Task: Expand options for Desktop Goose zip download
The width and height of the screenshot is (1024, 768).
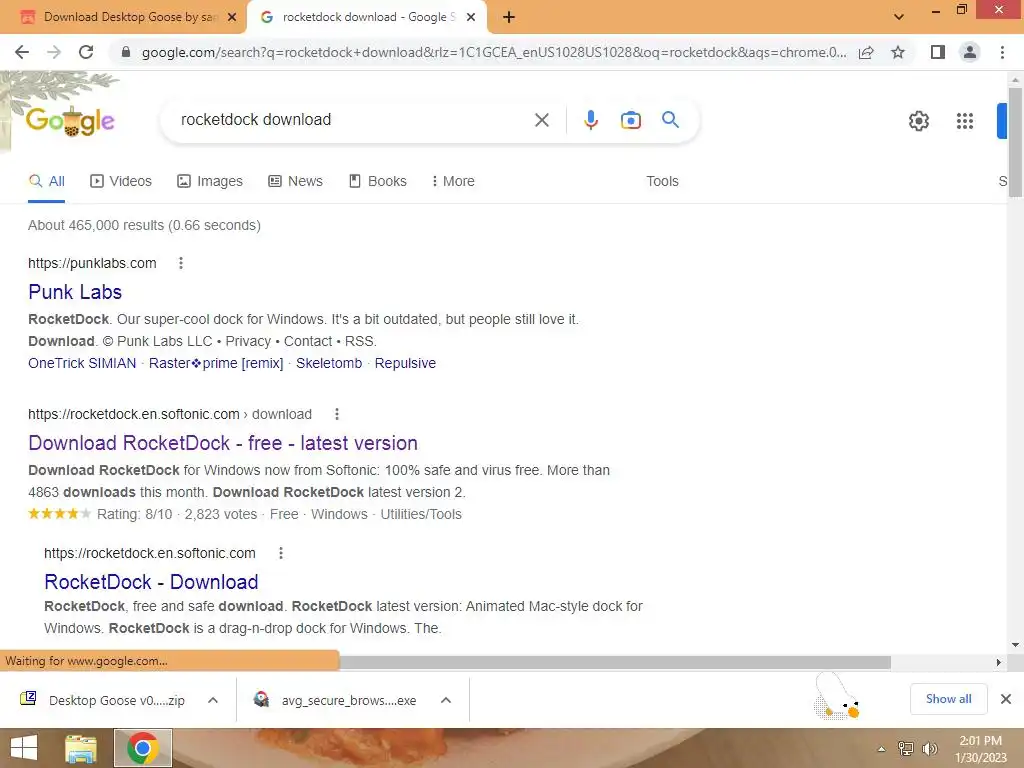Action: tap(213, 700)
